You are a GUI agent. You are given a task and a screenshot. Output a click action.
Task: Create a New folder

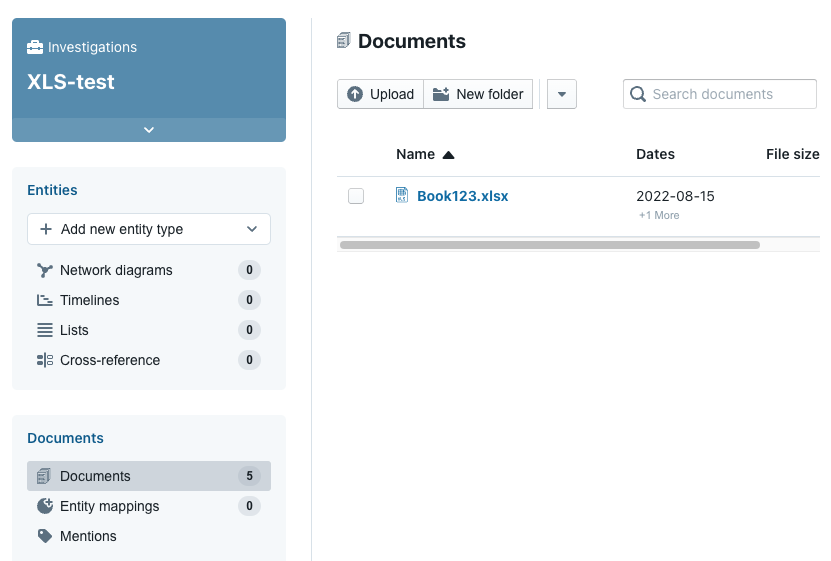478,94
